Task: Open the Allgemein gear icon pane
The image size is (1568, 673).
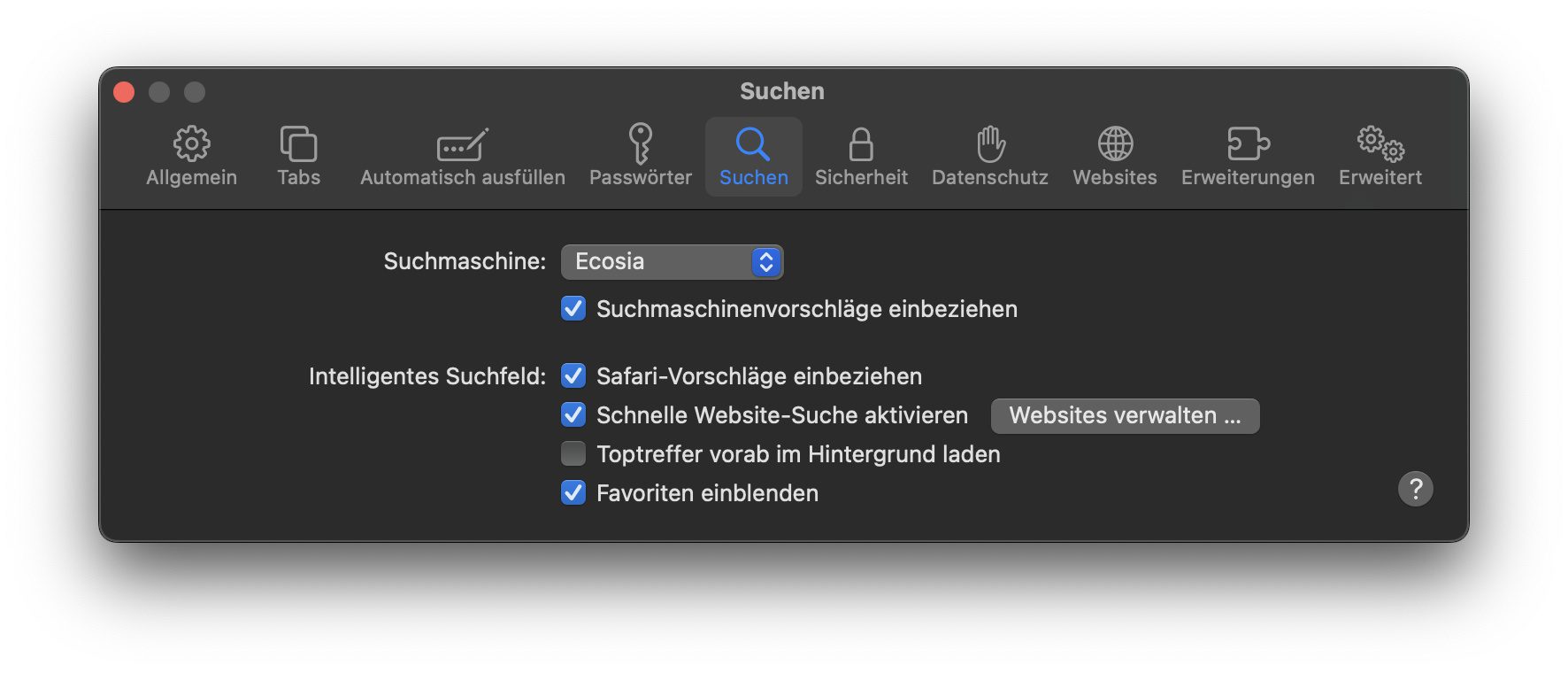Action: 191,143
